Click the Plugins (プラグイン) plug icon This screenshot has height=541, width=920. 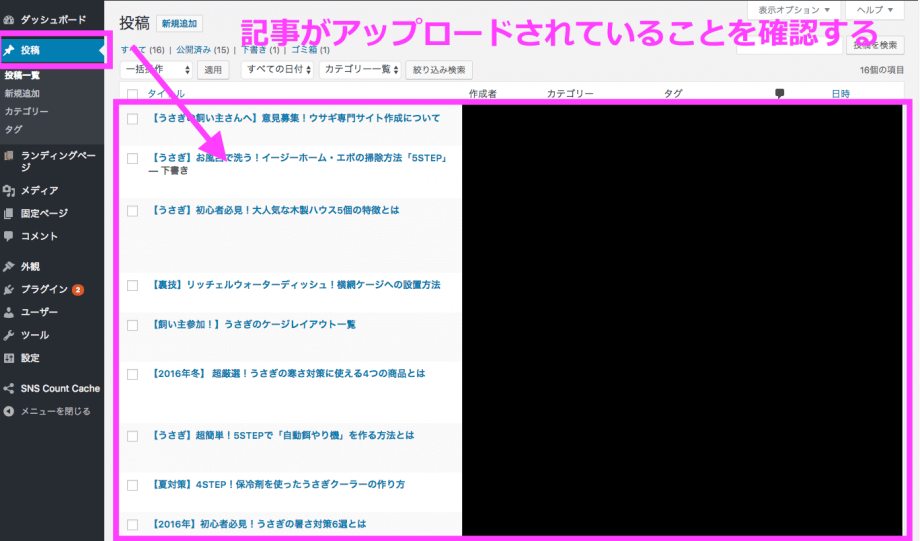click(9, 289)
